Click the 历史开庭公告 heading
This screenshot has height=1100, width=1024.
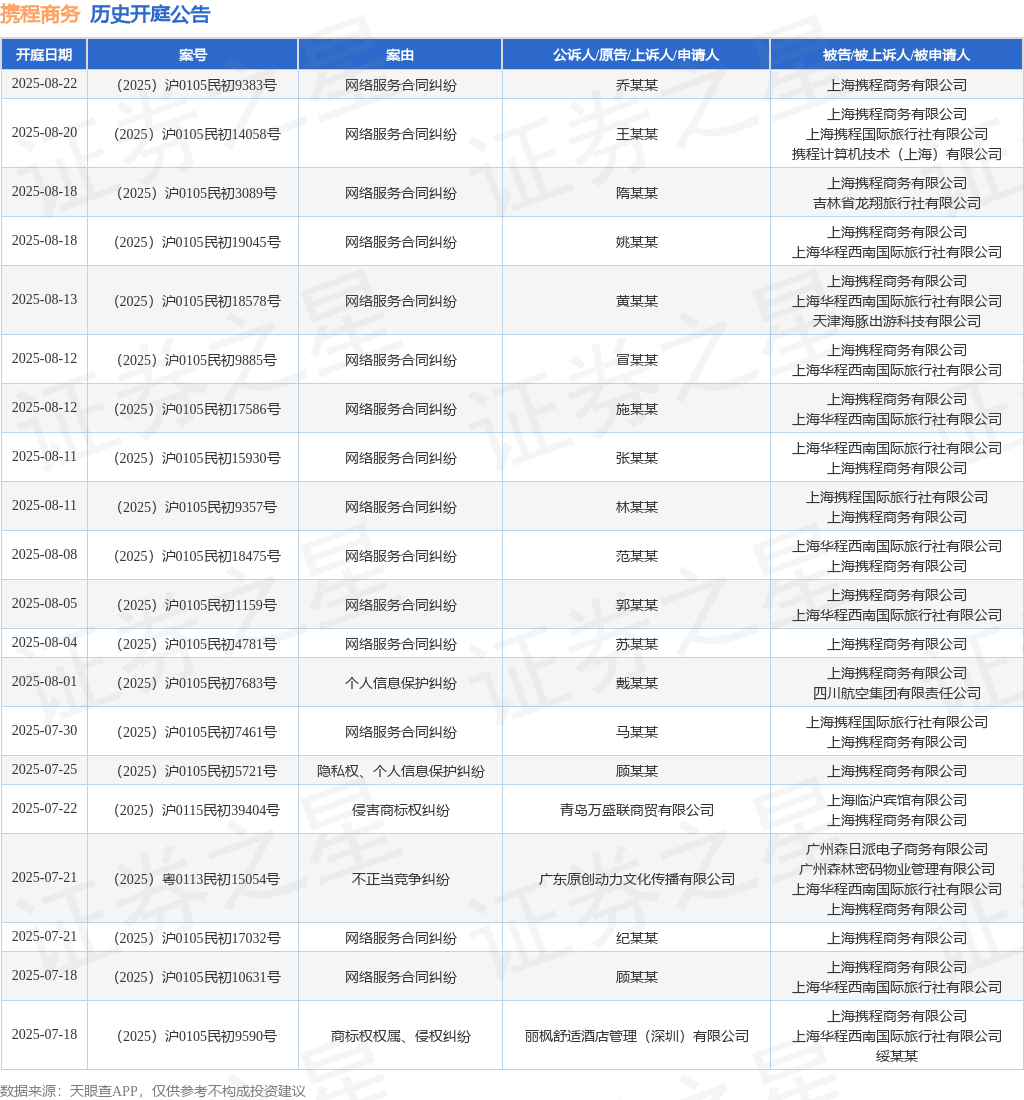point(150,14)
